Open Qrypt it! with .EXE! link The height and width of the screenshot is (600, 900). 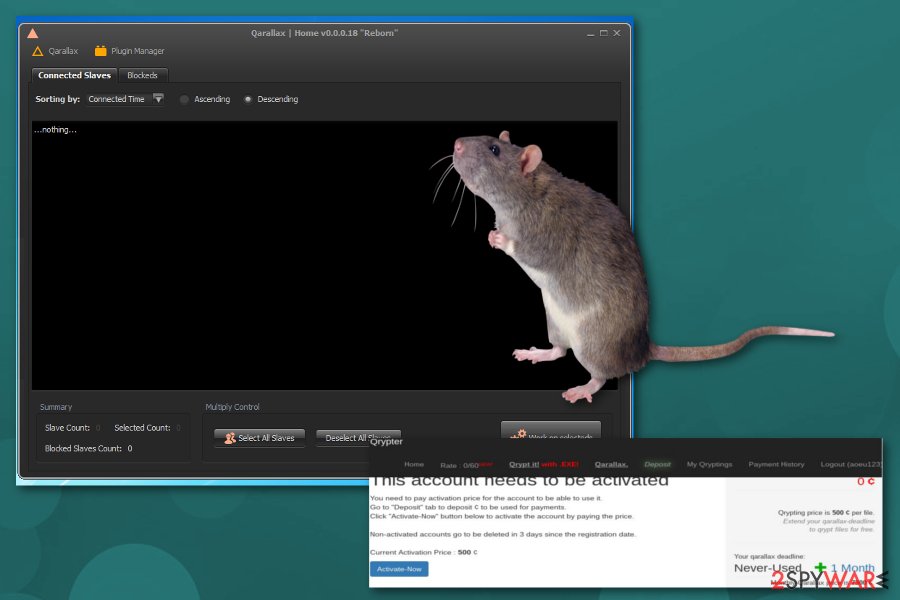[544, 464]
